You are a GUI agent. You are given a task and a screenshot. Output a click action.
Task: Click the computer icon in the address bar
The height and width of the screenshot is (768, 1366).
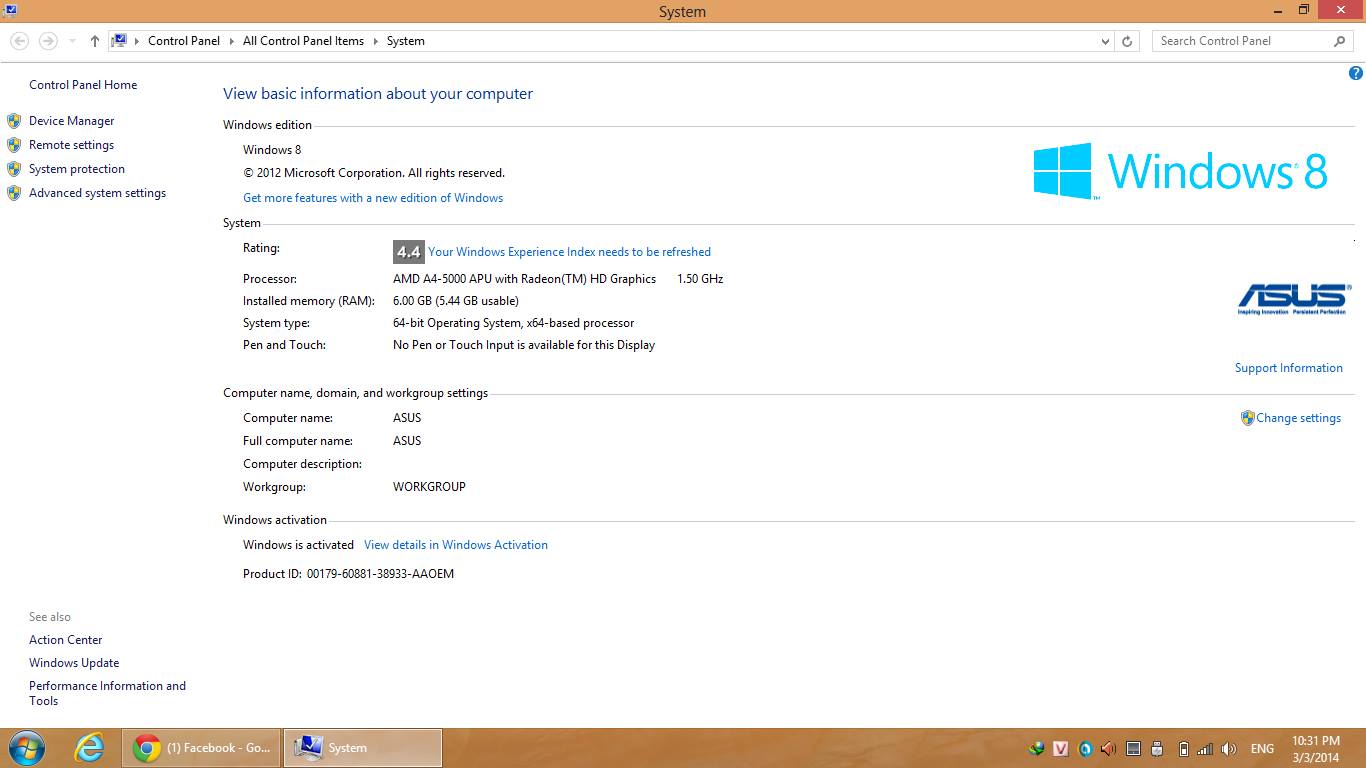pyautogui.click(x=119, y=41)
